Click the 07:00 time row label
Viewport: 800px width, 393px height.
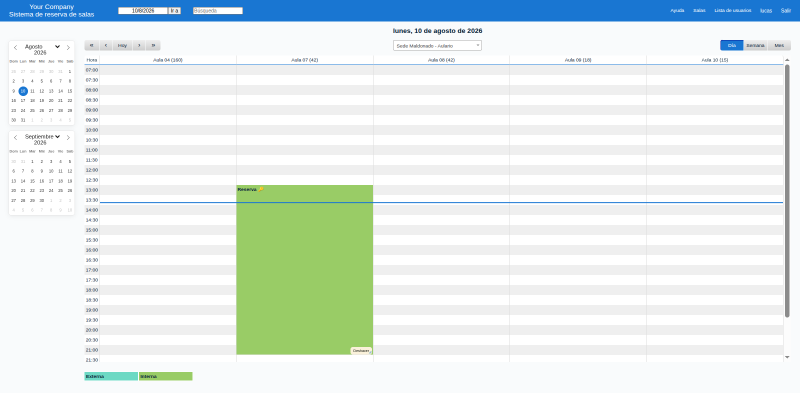(x=92, y=70)
